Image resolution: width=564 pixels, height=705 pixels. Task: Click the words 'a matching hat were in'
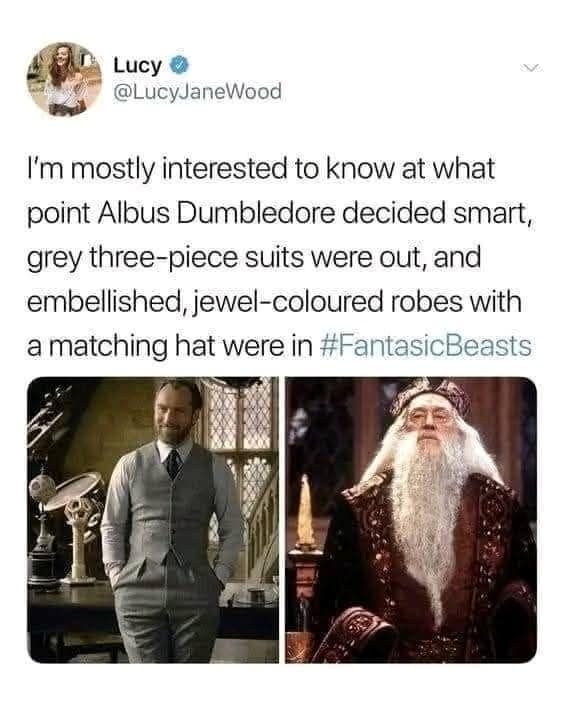click(x=170, y=346)
